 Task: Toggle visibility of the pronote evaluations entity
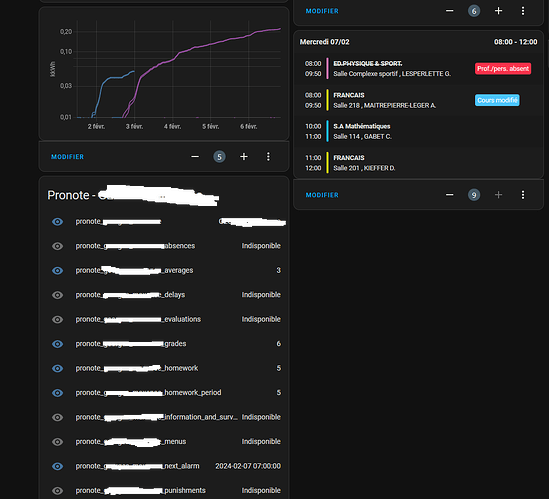(57, 319)
